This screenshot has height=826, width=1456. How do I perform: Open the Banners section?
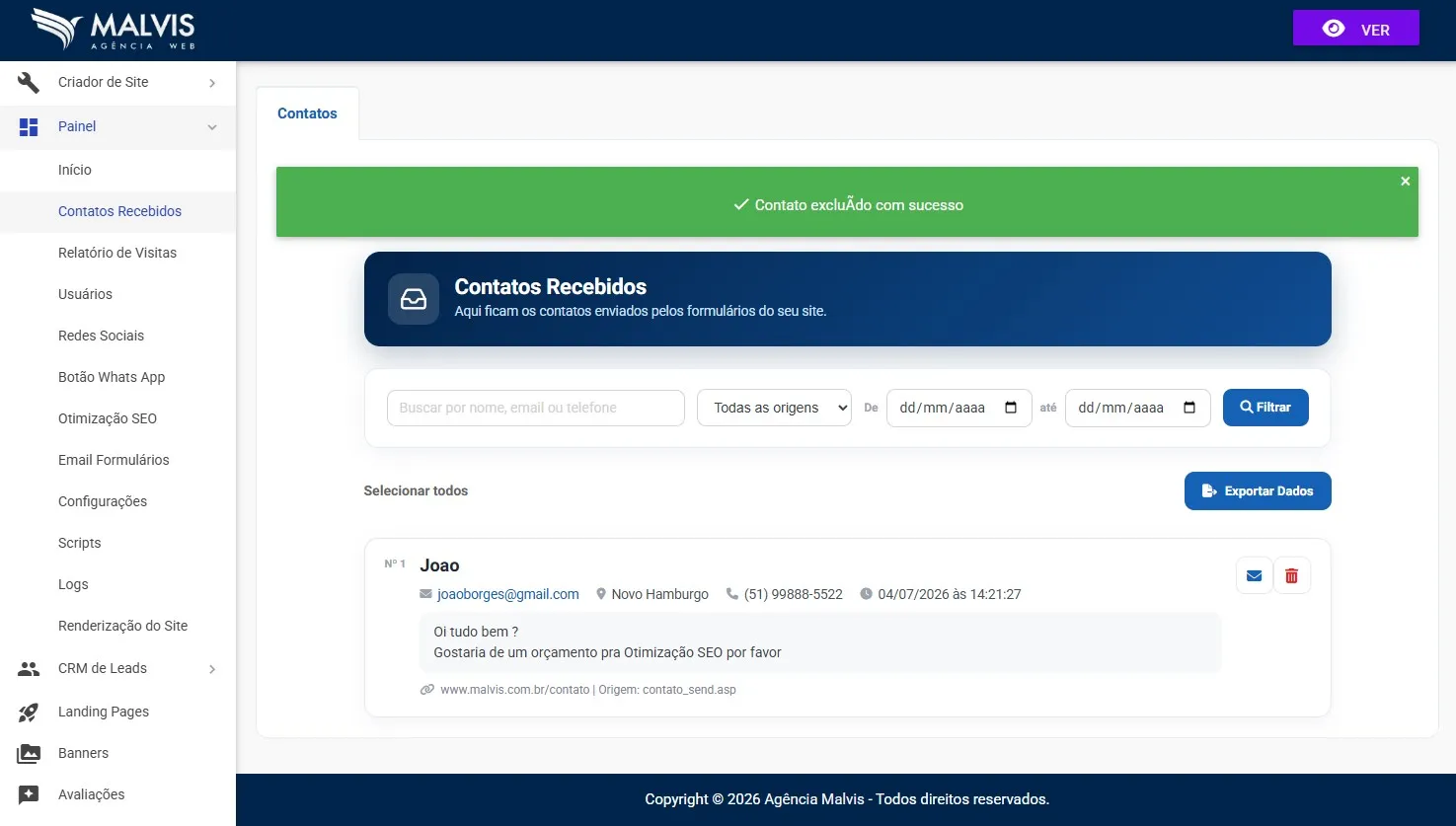coord(83,753)
